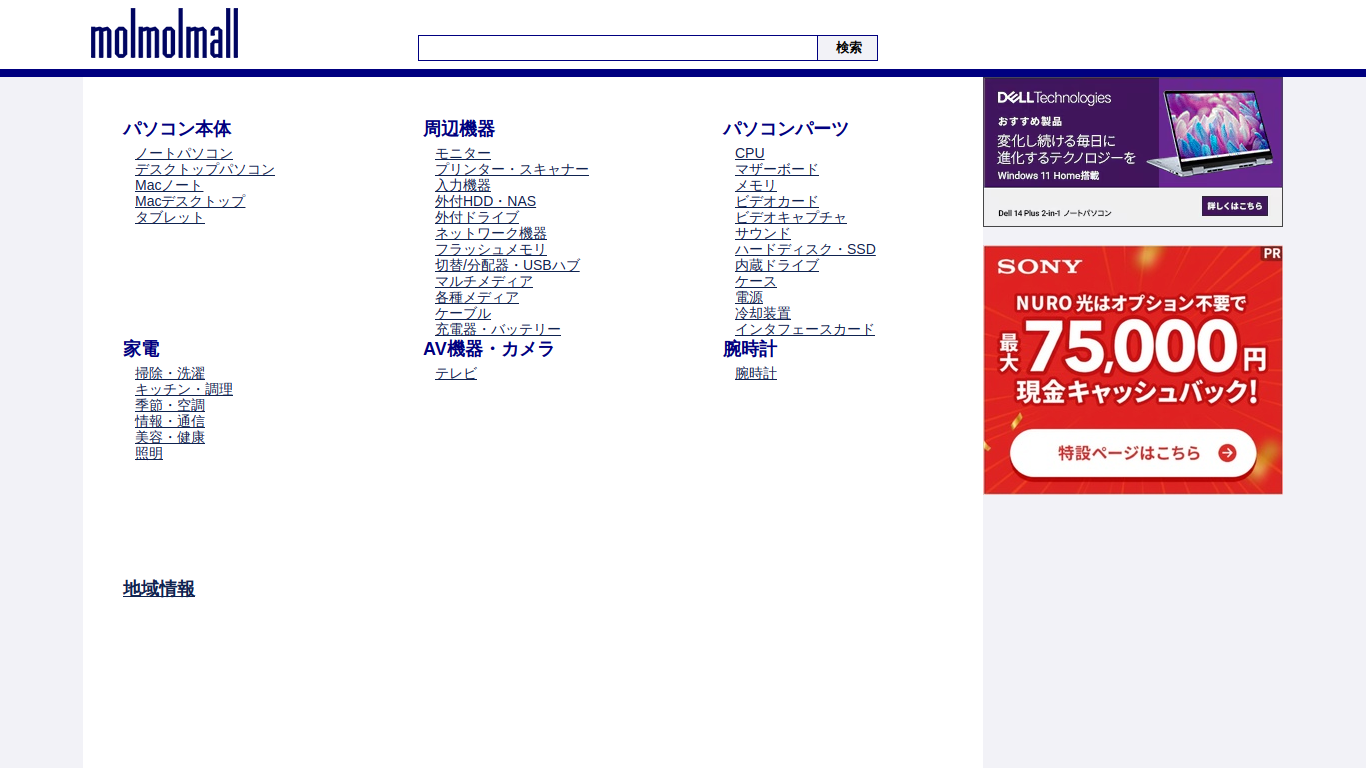Select the Macデスクトップ link
The image size is (1366, 768).
click(190, 201)
